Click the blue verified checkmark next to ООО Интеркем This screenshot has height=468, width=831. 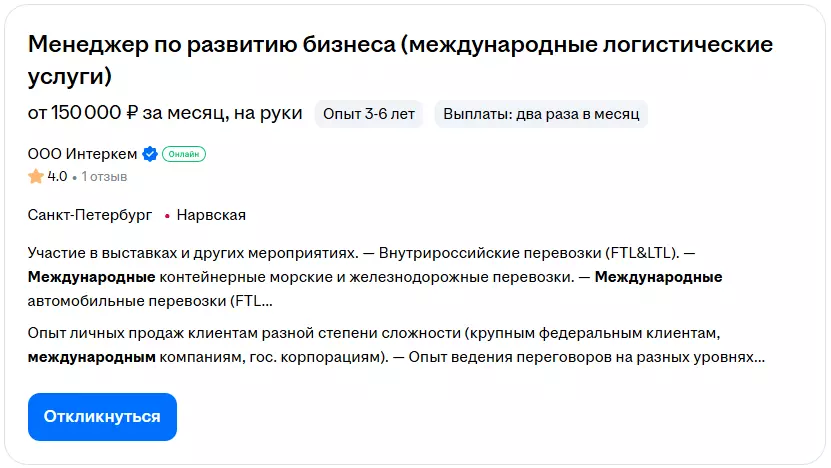coord(150,154)
